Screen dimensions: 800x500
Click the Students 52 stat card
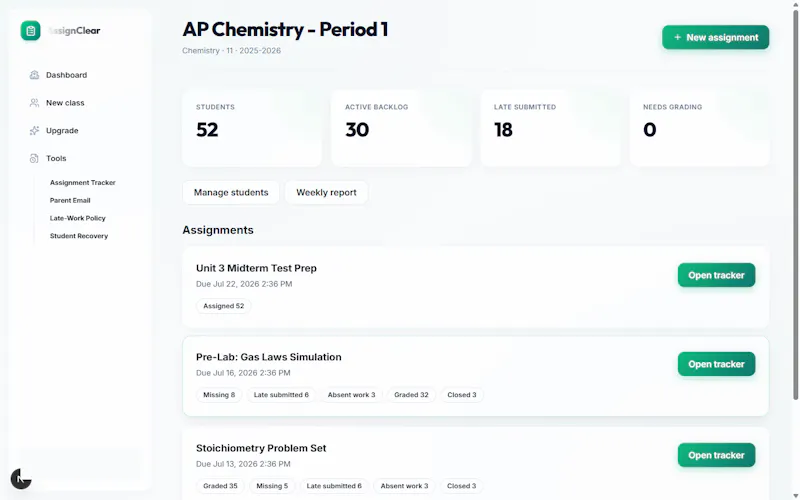coord(252,128)
